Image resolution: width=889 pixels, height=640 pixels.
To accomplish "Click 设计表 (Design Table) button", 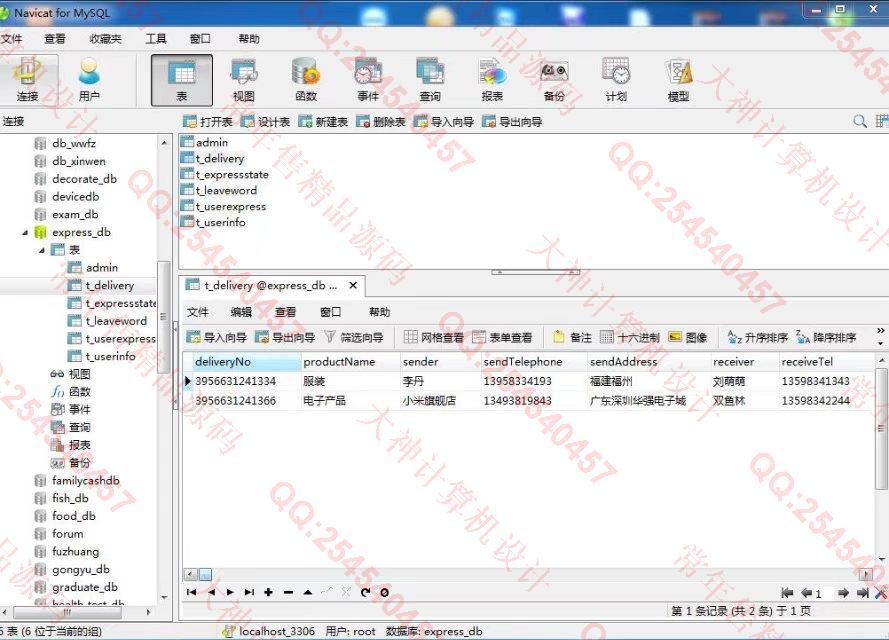I will pyautogui.click(x=265, y=121).
